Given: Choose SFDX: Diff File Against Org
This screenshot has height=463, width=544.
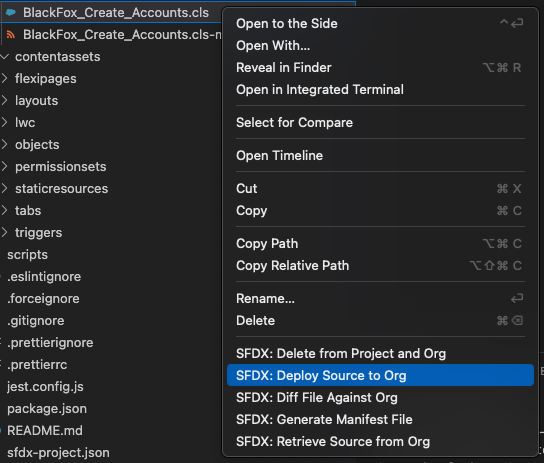Looking at the screenshot, I should [x=380, y=397].
